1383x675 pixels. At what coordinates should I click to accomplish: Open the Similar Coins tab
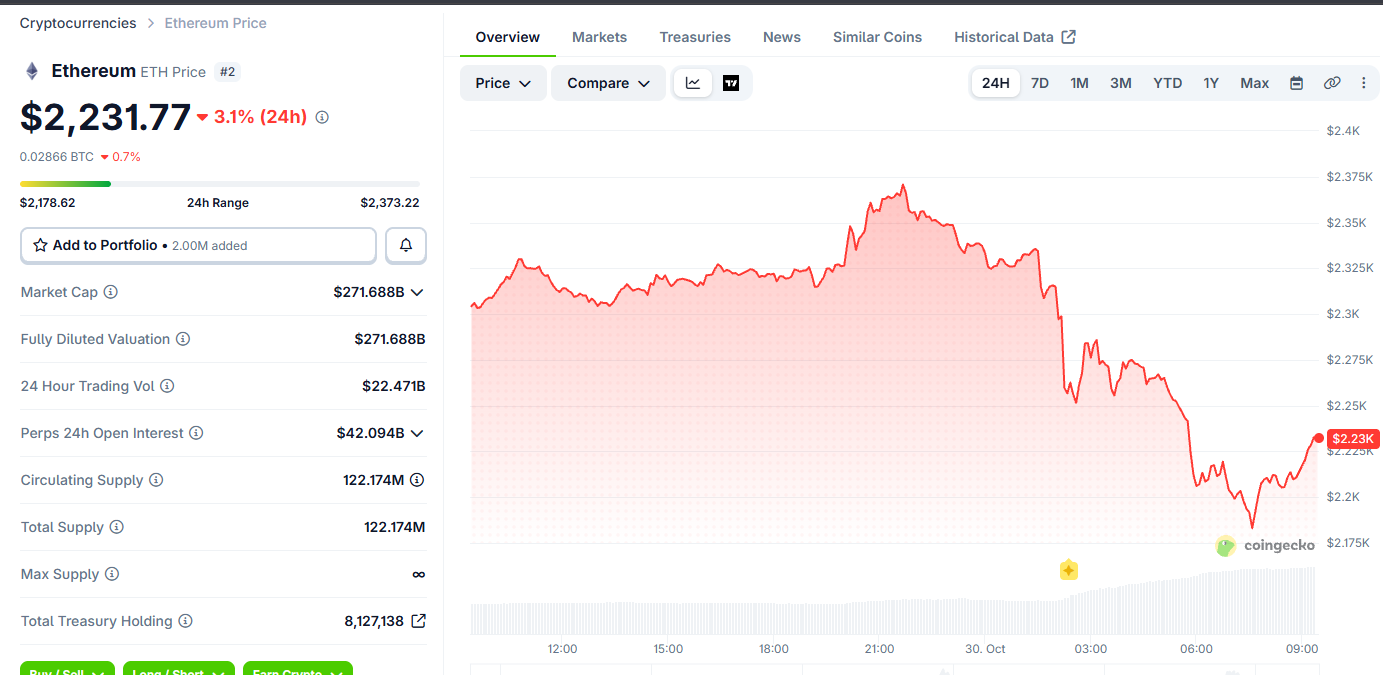(878, 37)
